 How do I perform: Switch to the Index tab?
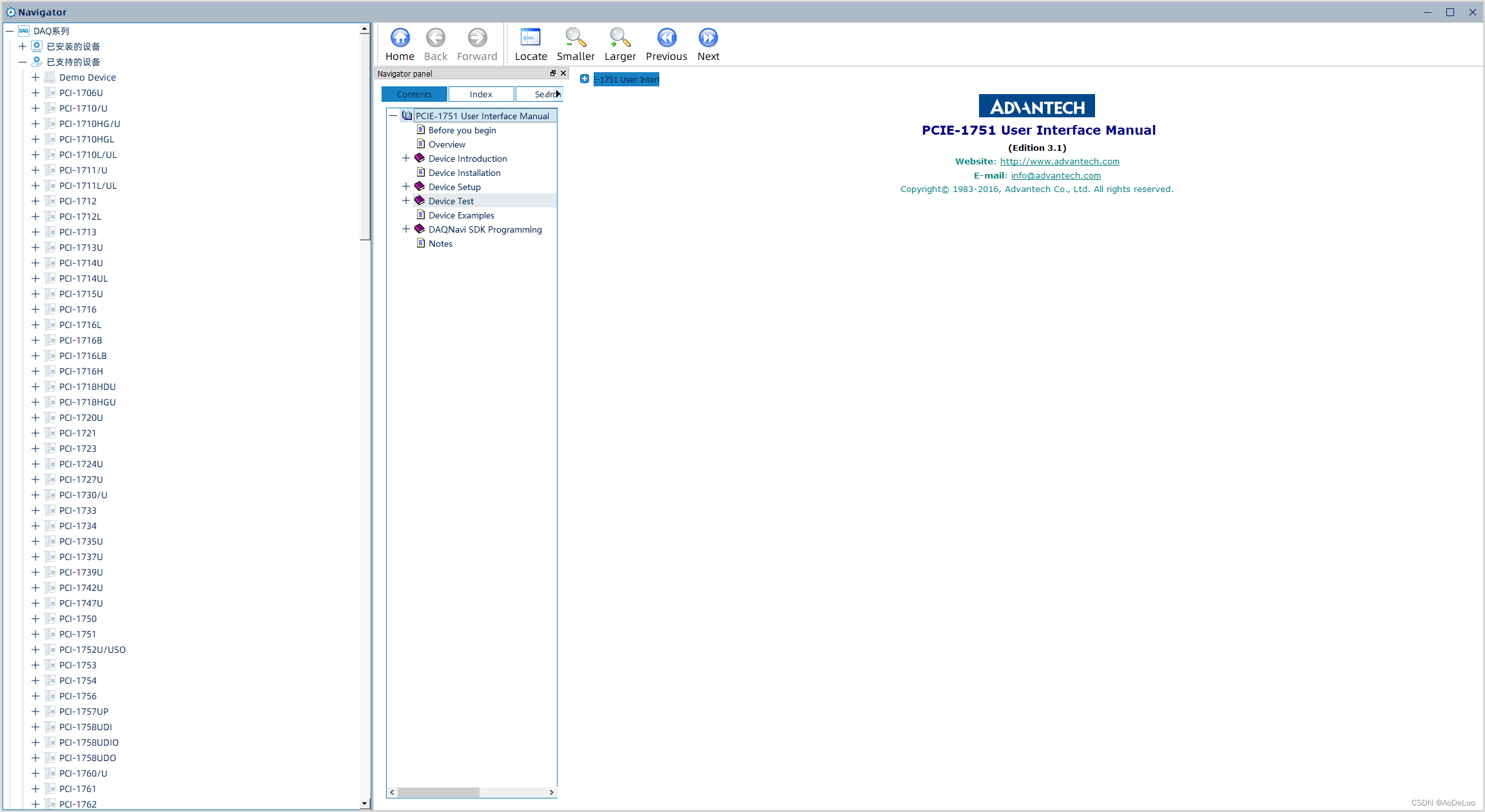tap(481, 94)
